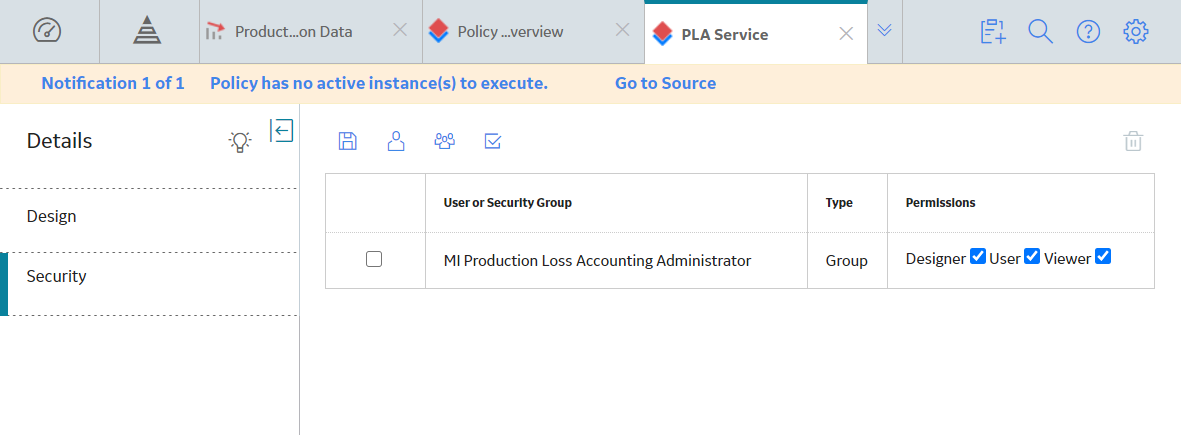Follow the Go to Source link

tap(665, 84)
